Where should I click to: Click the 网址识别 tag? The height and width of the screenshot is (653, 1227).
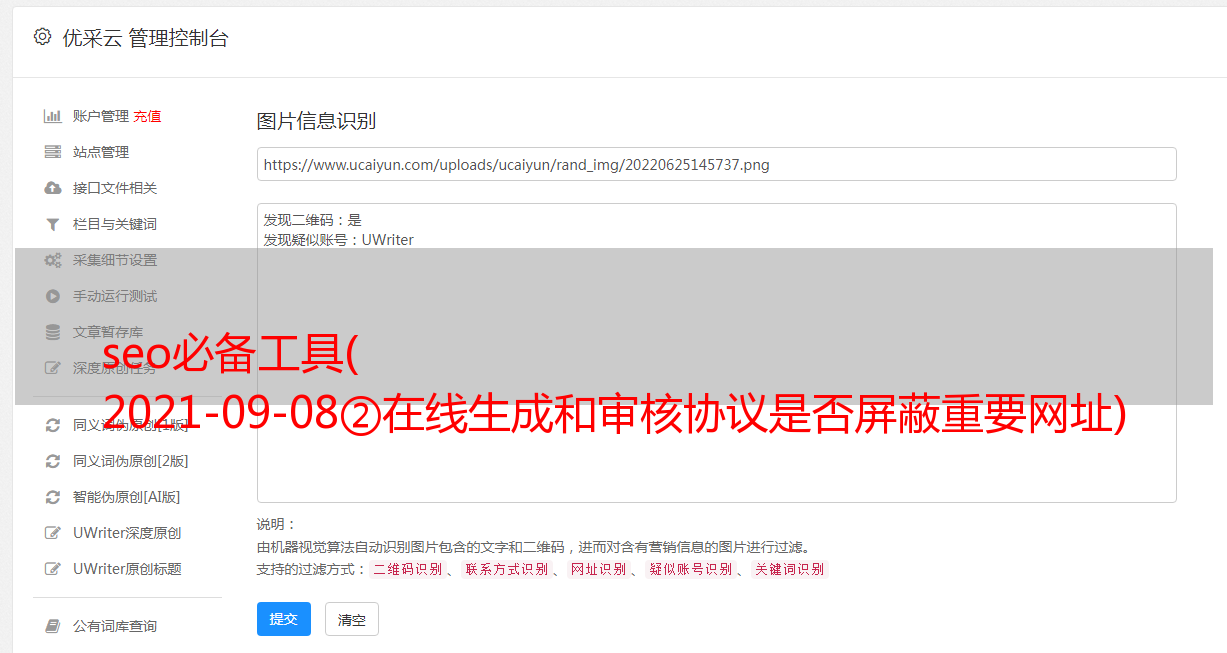point(599,569)
